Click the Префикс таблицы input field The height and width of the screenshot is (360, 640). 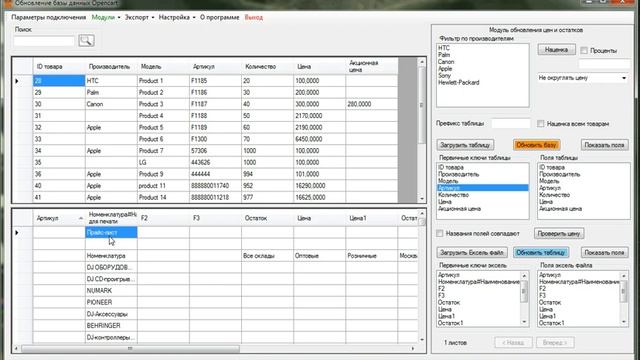511,123
